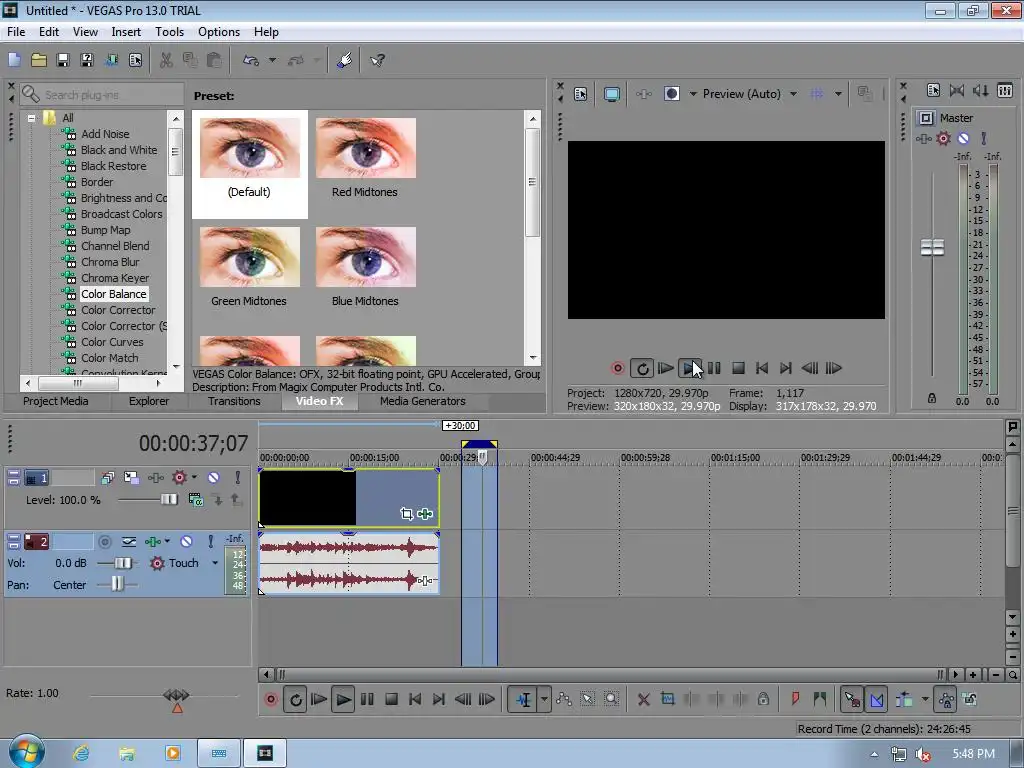The height and width of the screenshot is (768, 1024).
Task: Open the Tools menu
Action: click(x=169, y=31)
